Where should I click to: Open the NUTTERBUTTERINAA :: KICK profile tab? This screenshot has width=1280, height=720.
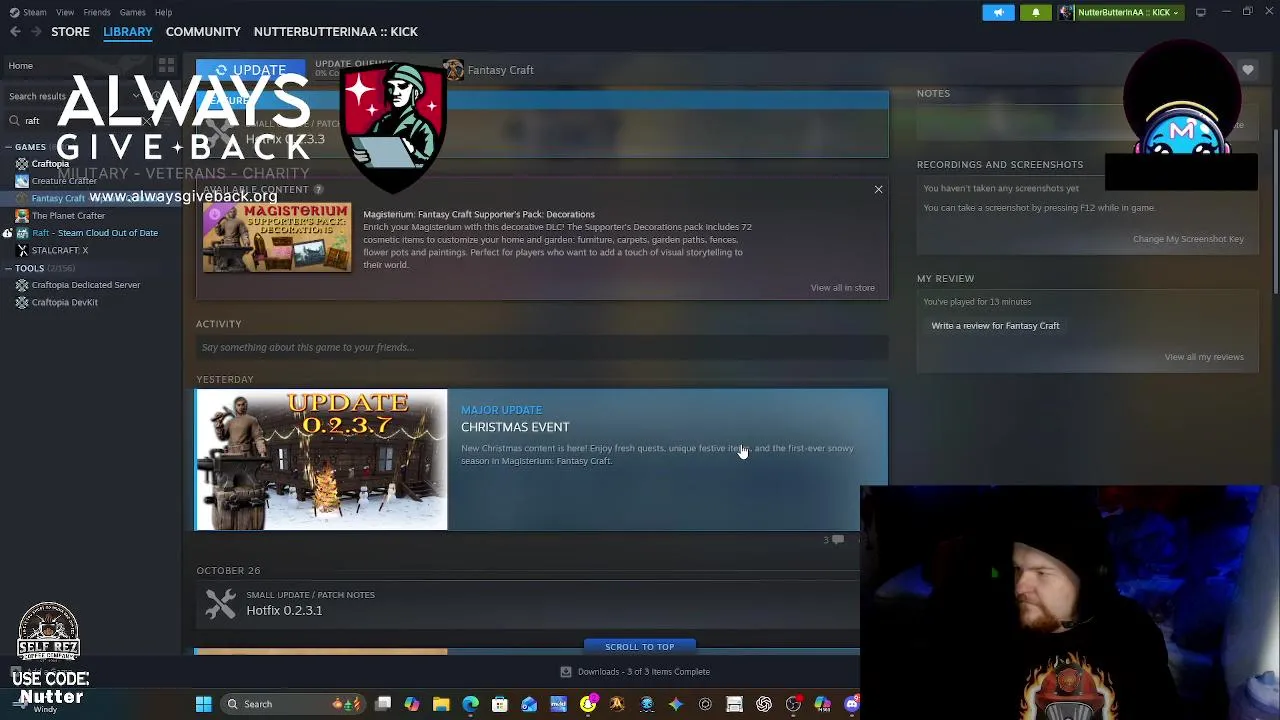point(336,31)
